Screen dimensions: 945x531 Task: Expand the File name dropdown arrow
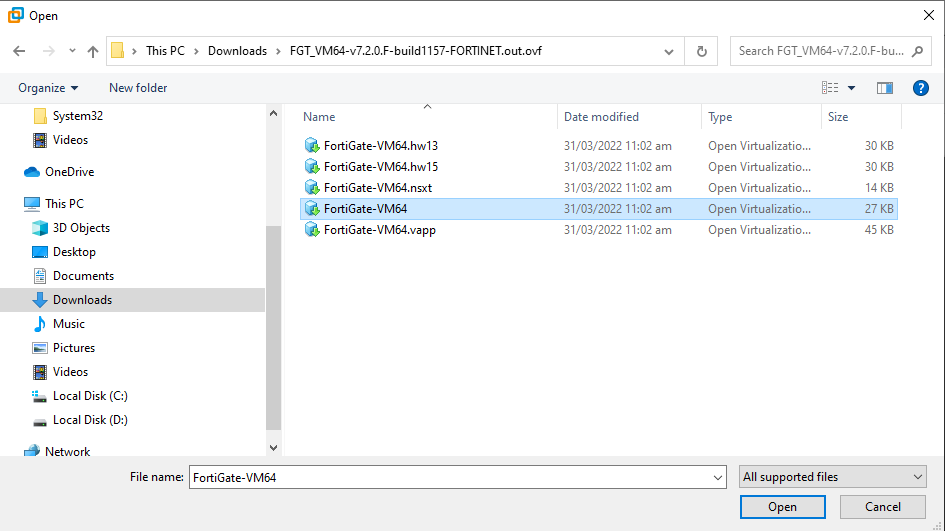(x=718, y=477)
